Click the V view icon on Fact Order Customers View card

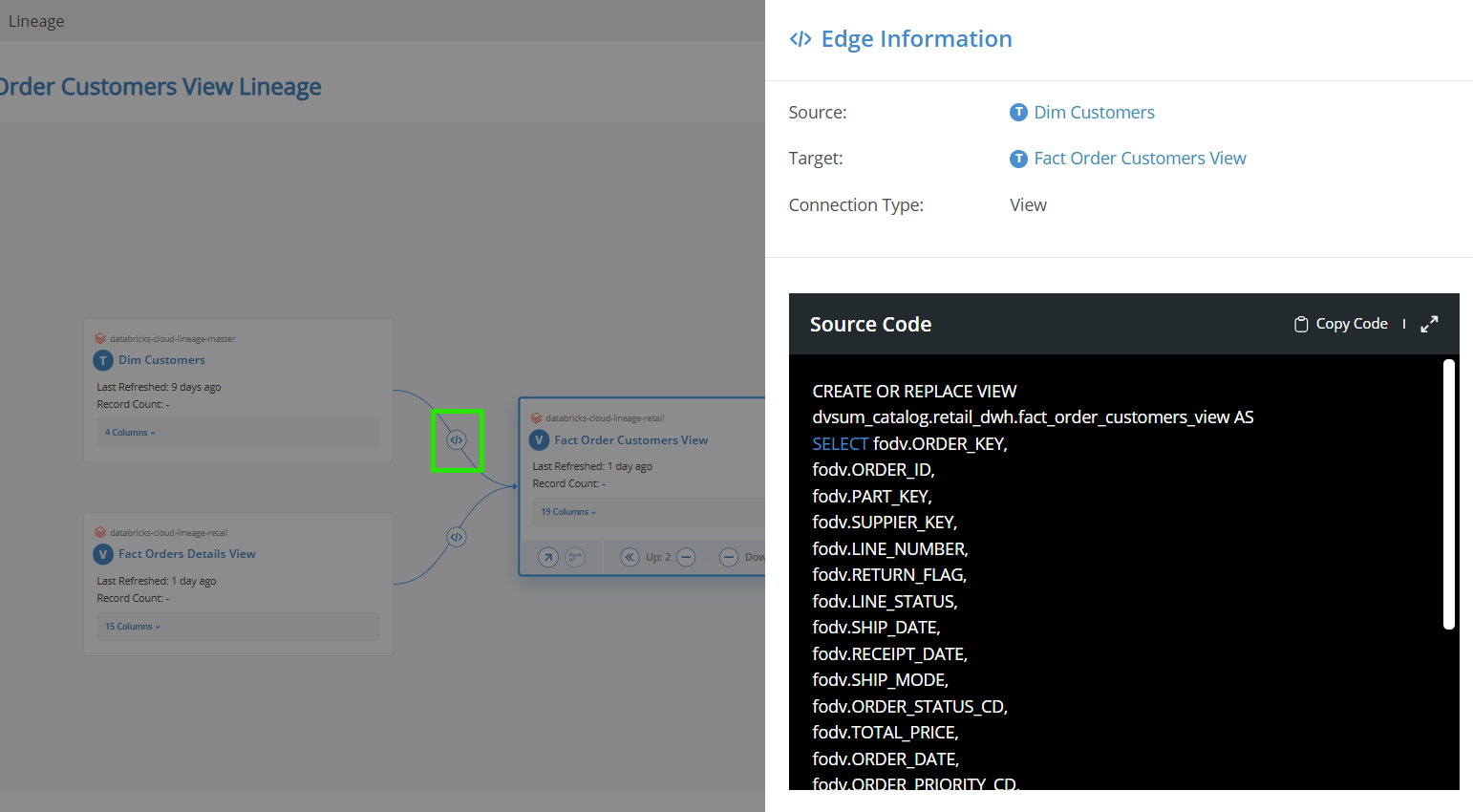coord(539,440)
